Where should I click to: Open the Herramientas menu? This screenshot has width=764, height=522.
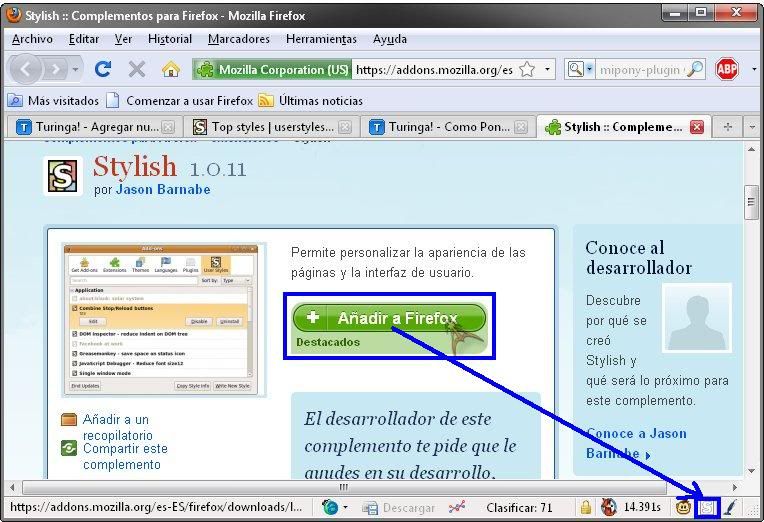point(321,39)
